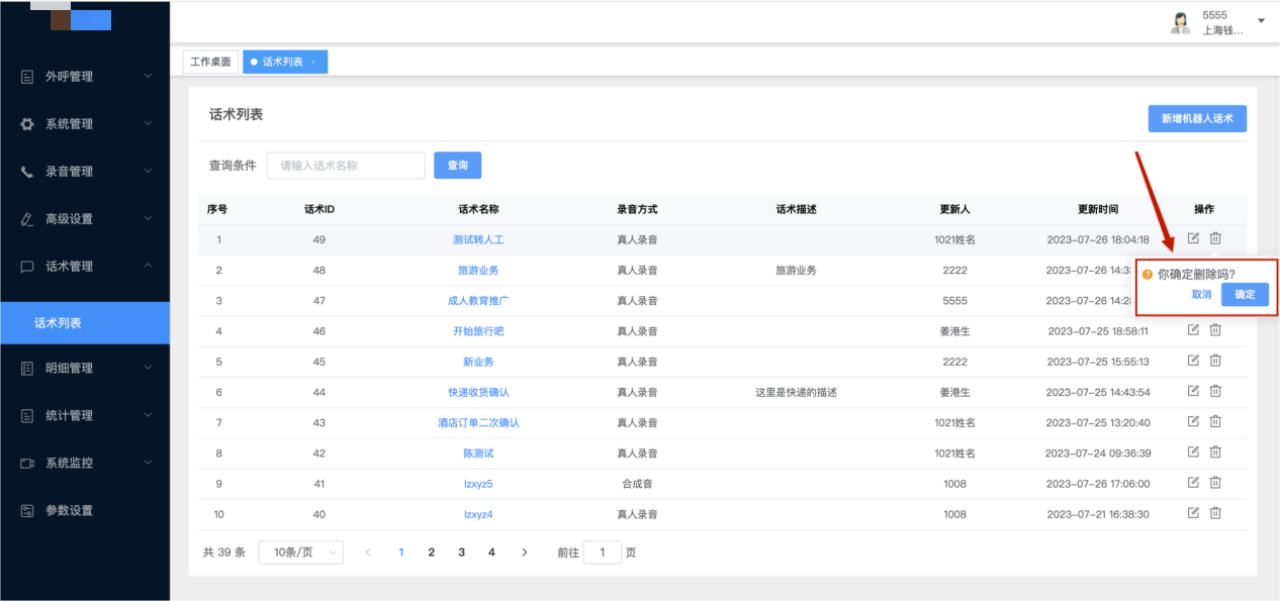Delete the 陈测试 row
The width and height of the screenshot is (1280, 601).
[1215, 452]
